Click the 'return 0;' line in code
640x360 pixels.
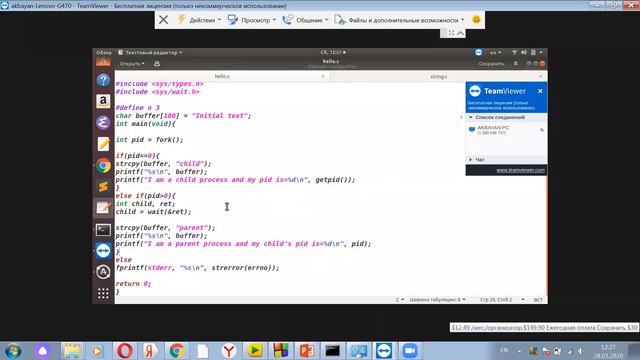point(133,284)
